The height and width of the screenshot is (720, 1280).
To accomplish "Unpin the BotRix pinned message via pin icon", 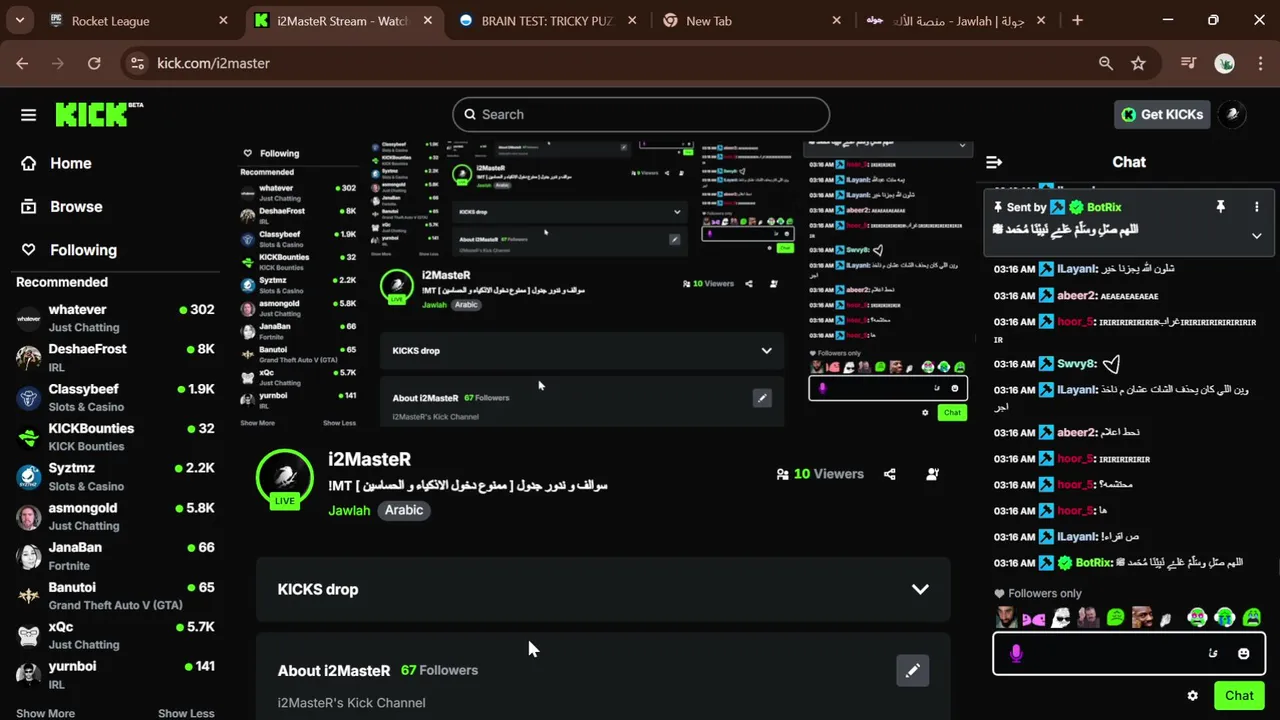I will (x=1220, y=207).
